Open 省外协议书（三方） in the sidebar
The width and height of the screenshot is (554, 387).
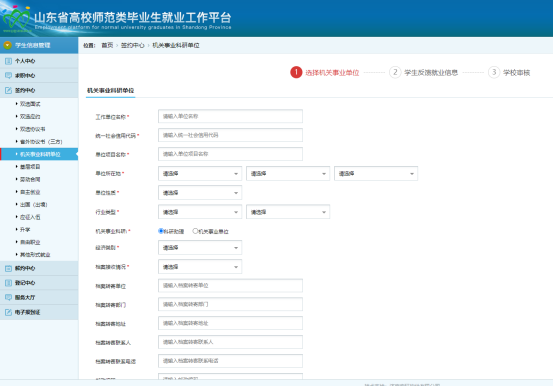click(41, 142)
